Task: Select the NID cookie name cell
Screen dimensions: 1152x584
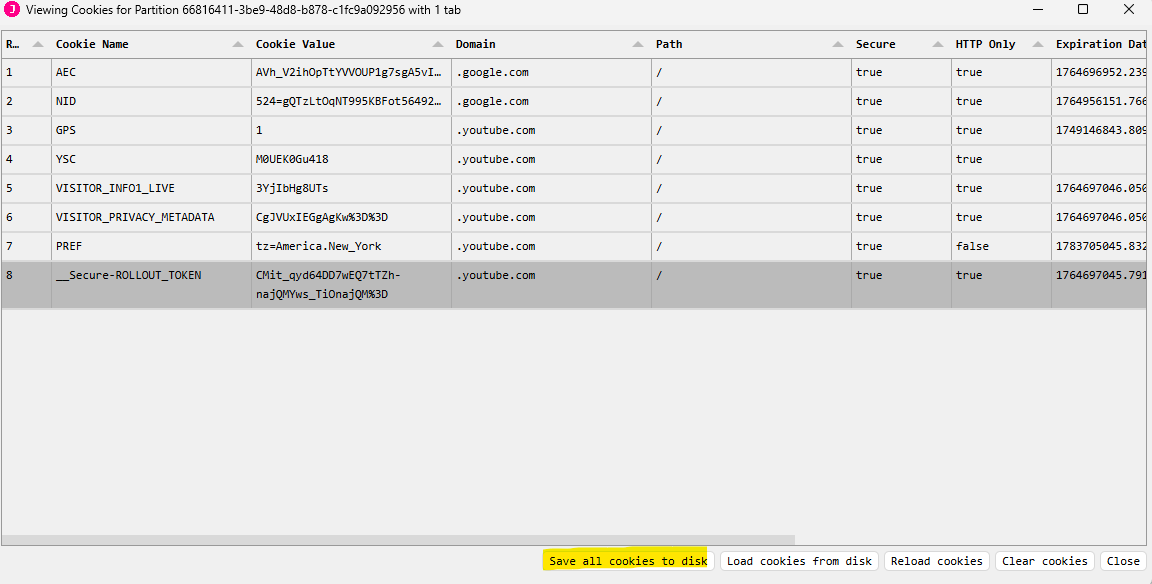Action: click(x=150, y=101)
